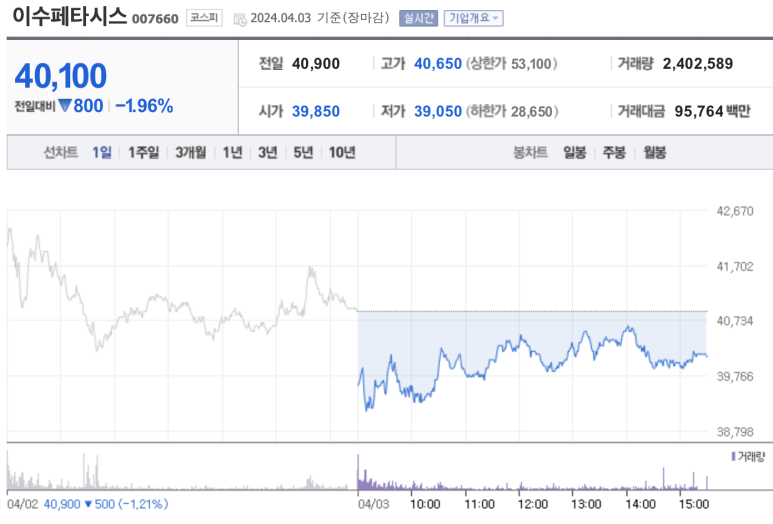
Task: Select the 1년 line chart tab
Action: pos(232,152)
